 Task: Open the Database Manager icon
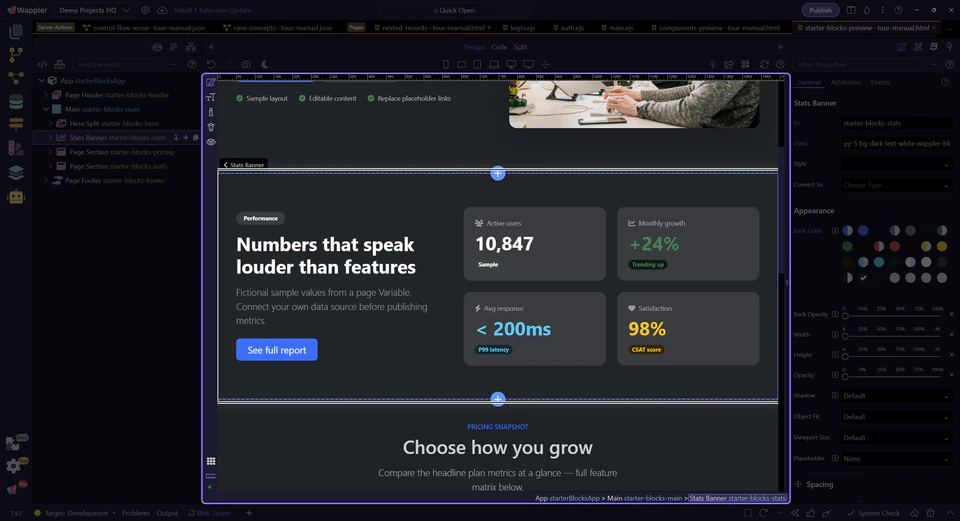(16, 102)
